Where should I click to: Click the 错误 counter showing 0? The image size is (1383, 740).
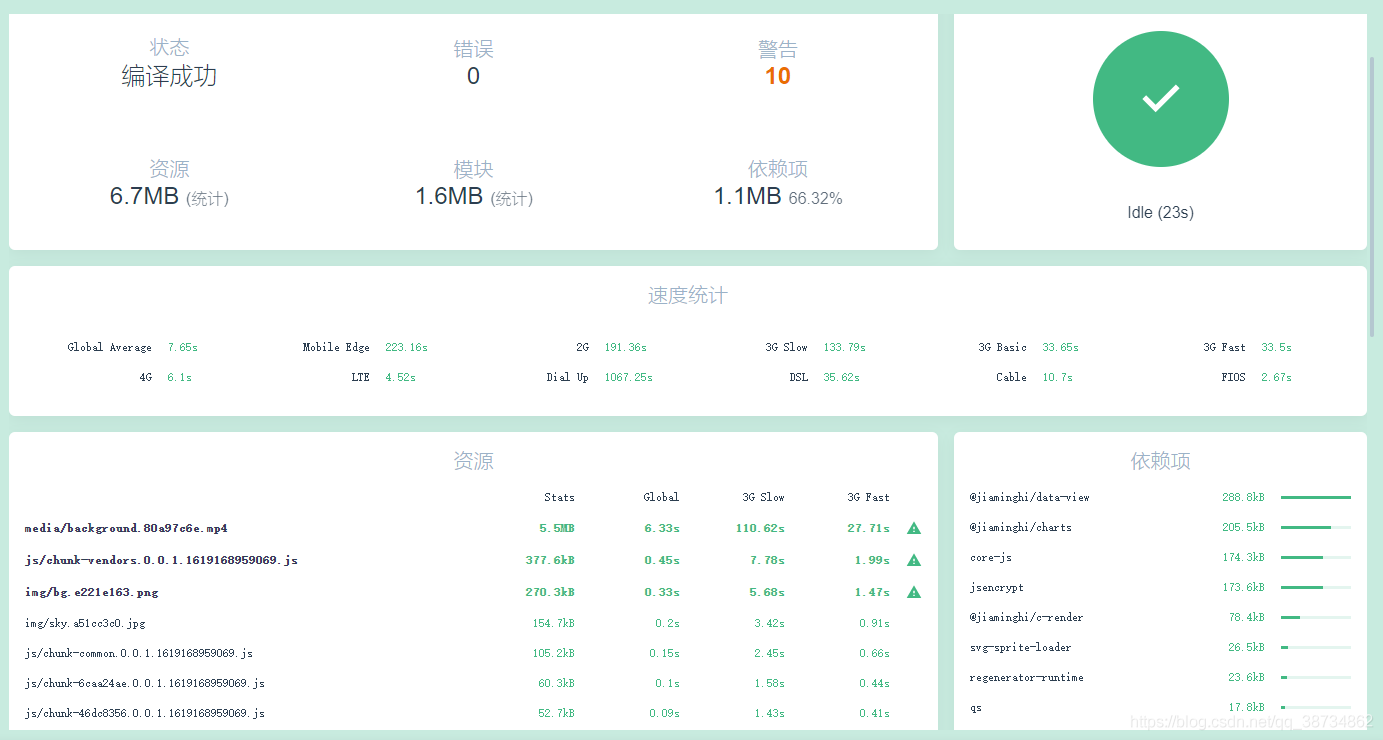pos(472,75)
